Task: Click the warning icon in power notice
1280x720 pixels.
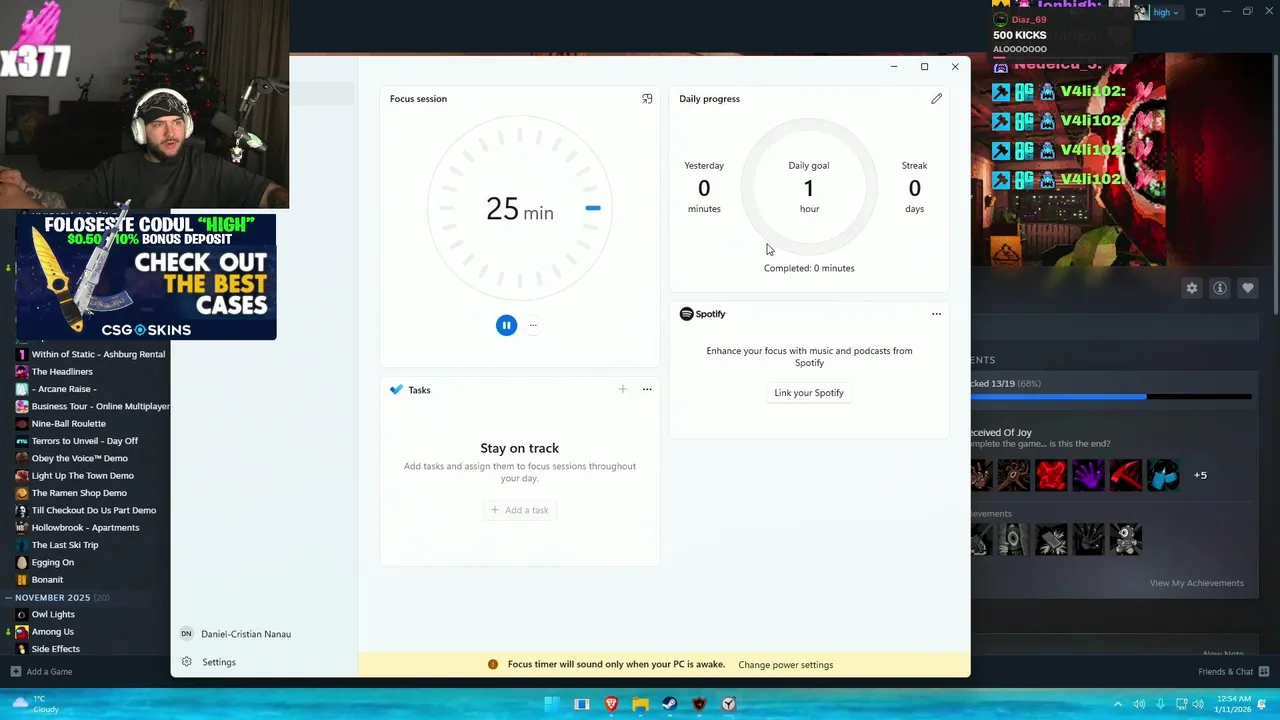Action: (493, 665)
